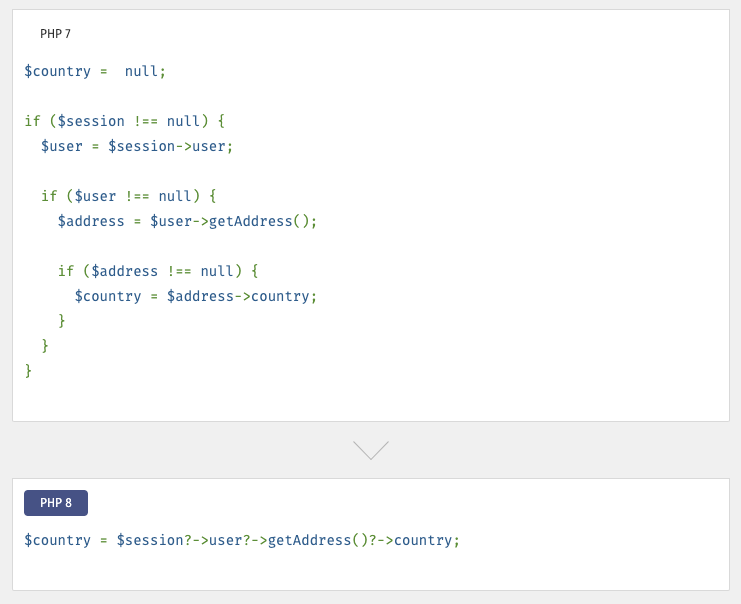Click the innermost closing brace in PHP 7

coord(62,321)
